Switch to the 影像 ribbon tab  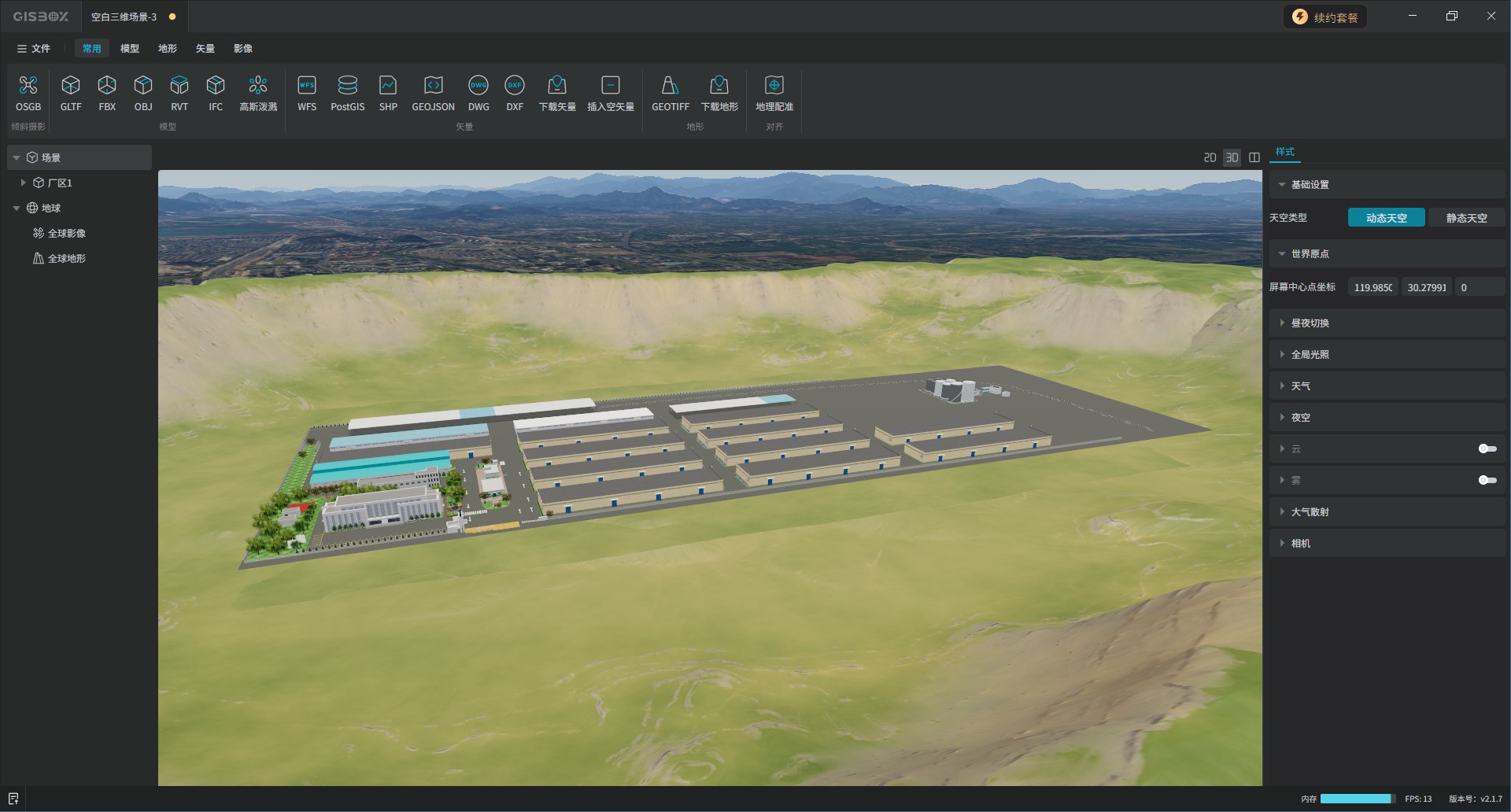(x=243, y=49)
